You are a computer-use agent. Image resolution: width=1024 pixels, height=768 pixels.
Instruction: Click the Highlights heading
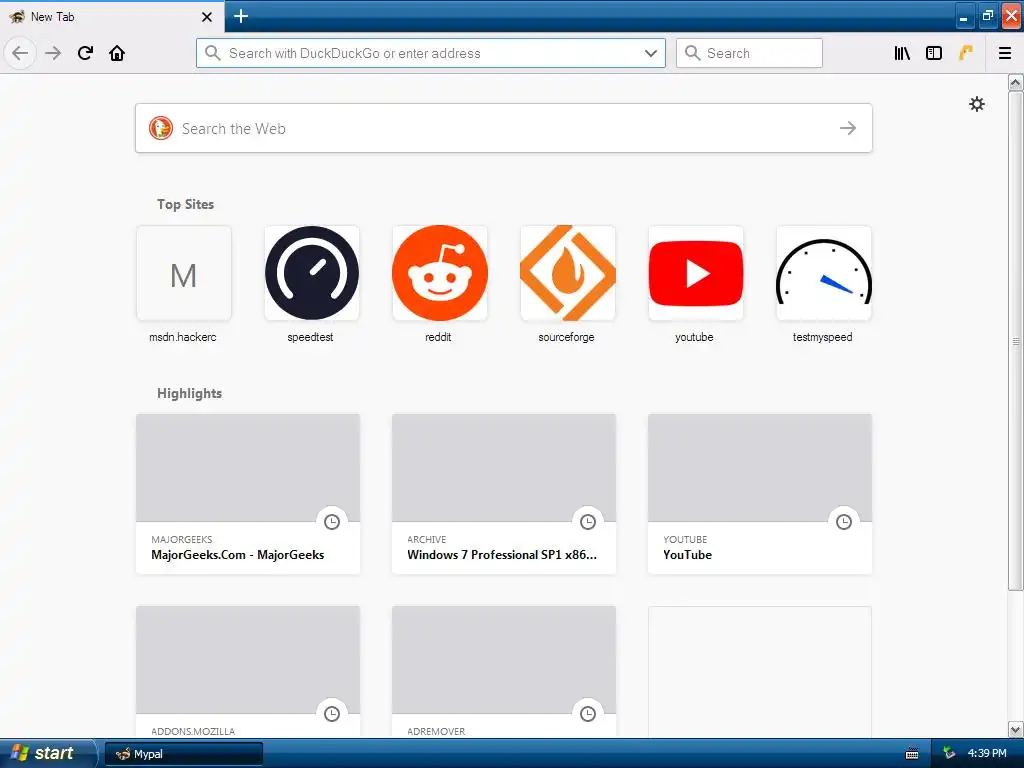(x=189, y=393)
